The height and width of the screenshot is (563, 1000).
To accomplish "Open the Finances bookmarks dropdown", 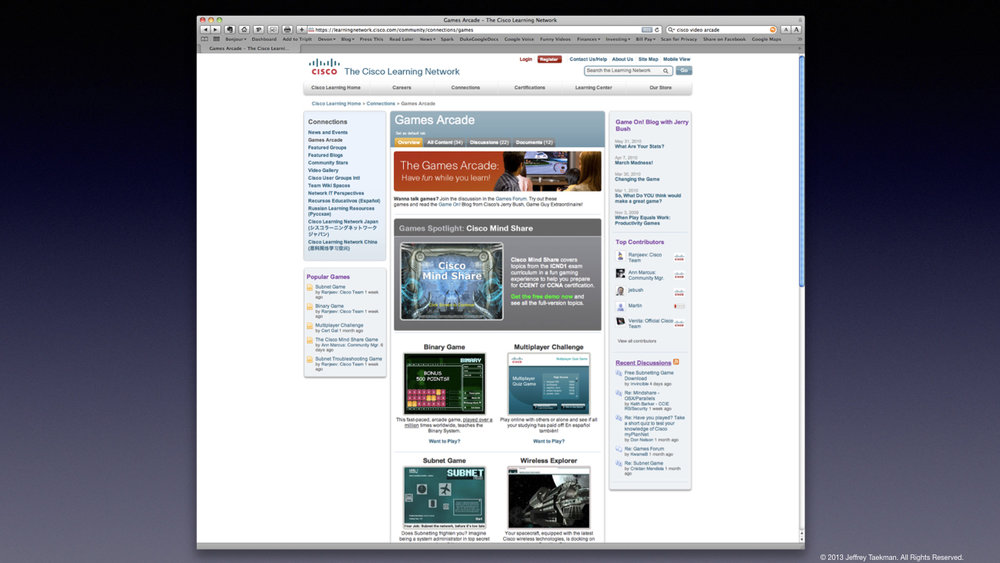I will [x=588, y=39].
